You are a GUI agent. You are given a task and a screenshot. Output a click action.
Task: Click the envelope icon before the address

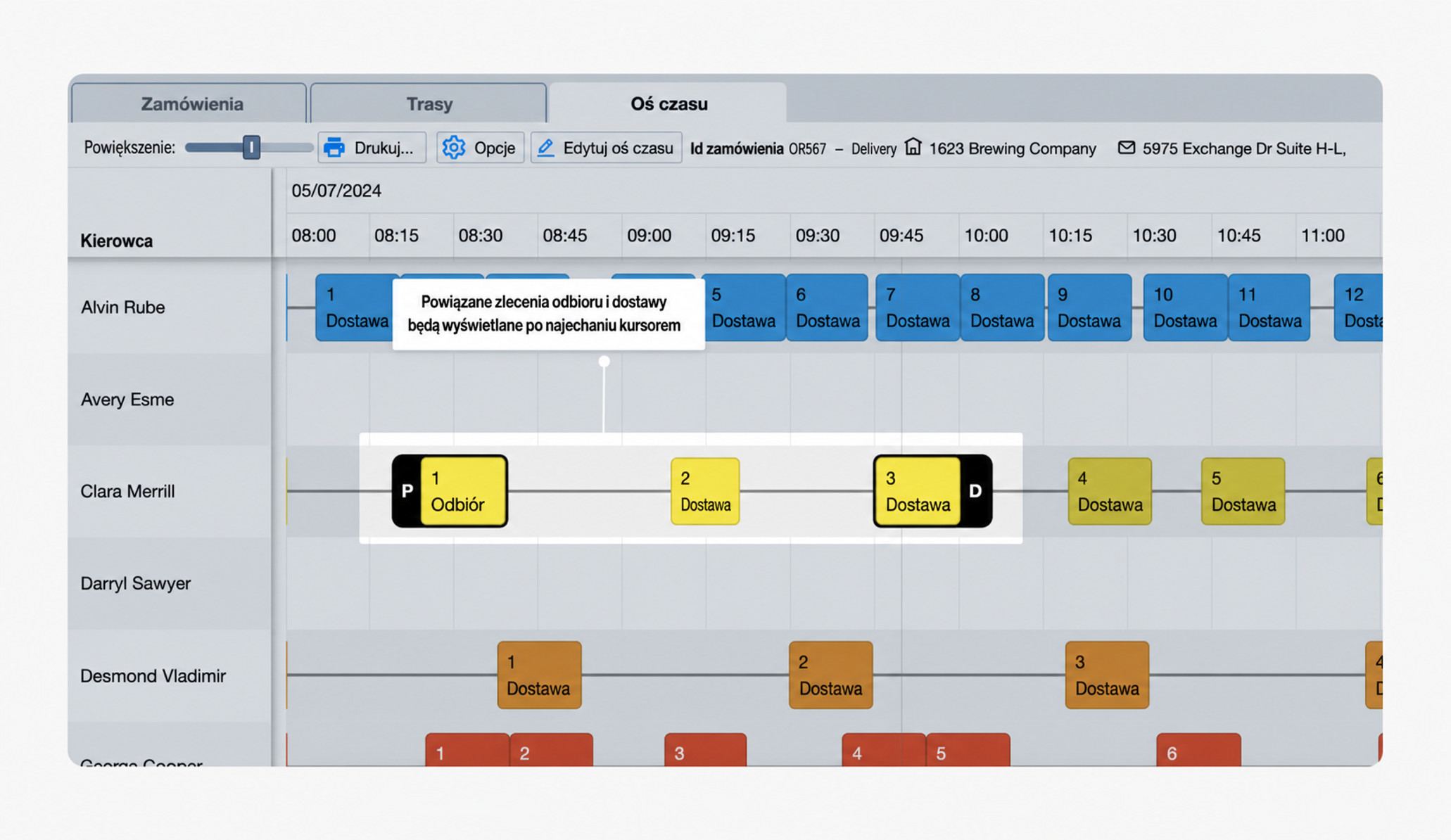coord(1127,148)
